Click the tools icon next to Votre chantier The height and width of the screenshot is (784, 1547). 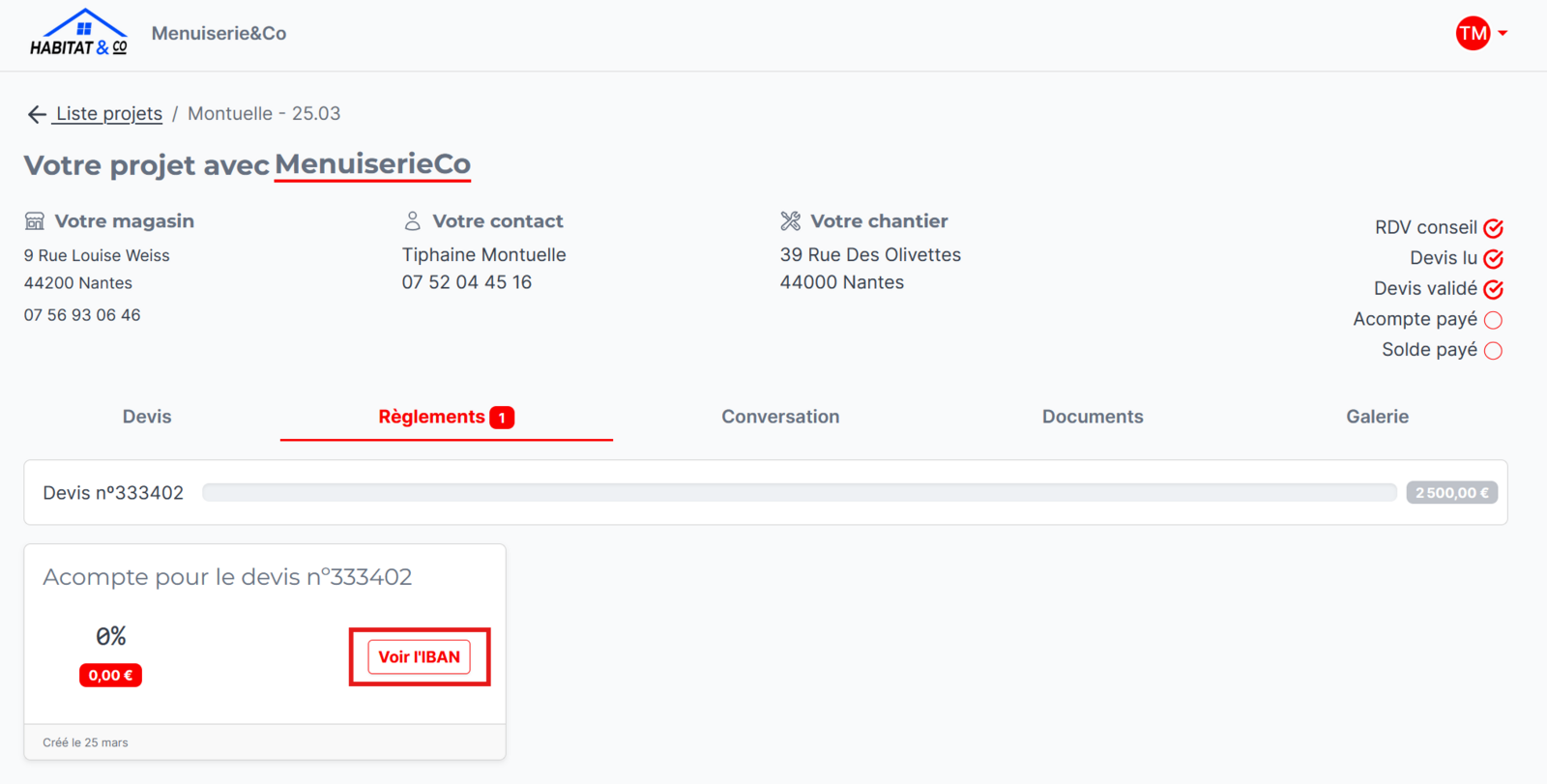(x=791, y=221)
